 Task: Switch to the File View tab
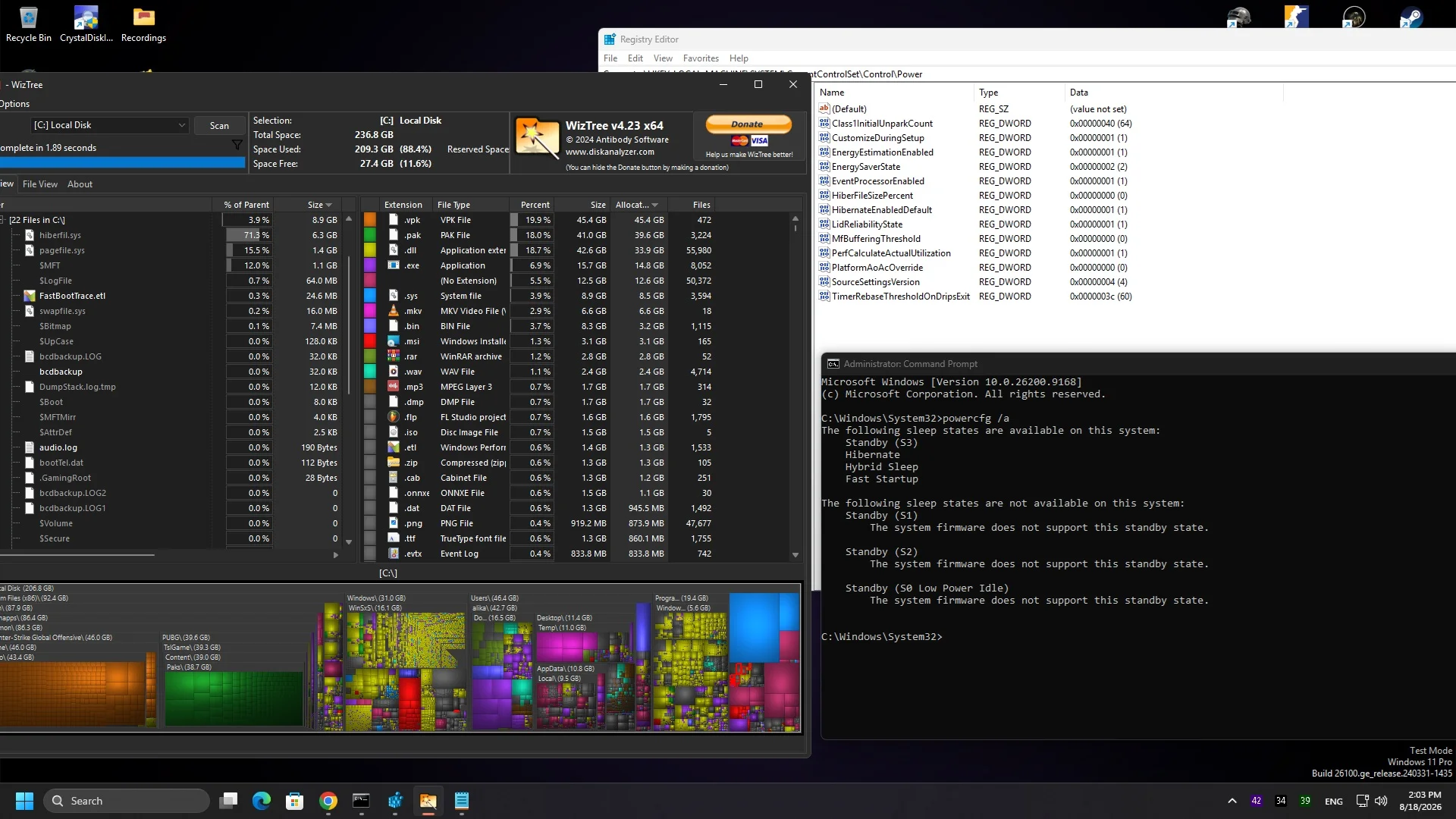tap(40, 184)
